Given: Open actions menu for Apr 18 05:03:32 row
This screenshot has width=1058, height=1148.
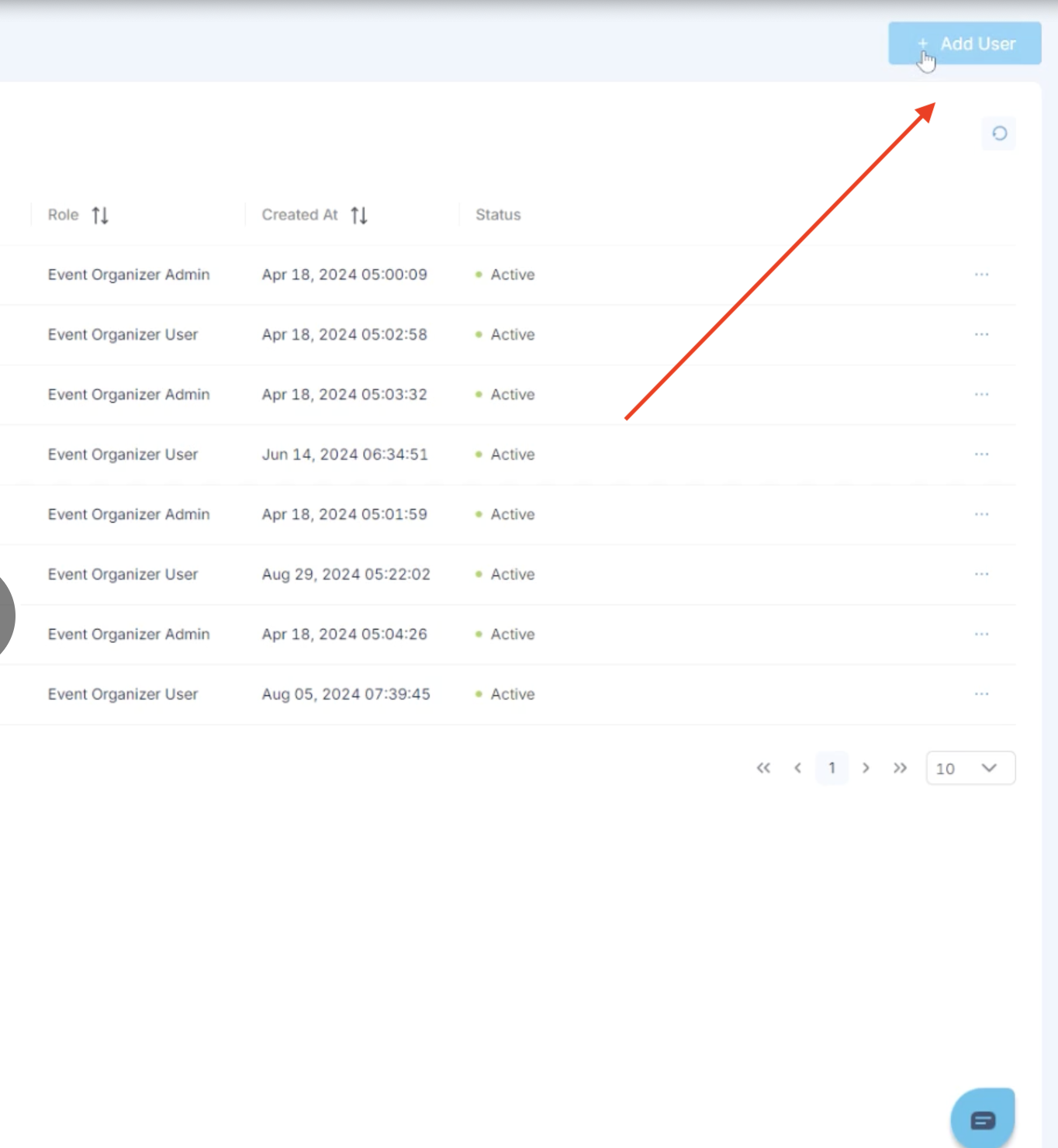Looking at the screenshot, I should click(981, 395).
